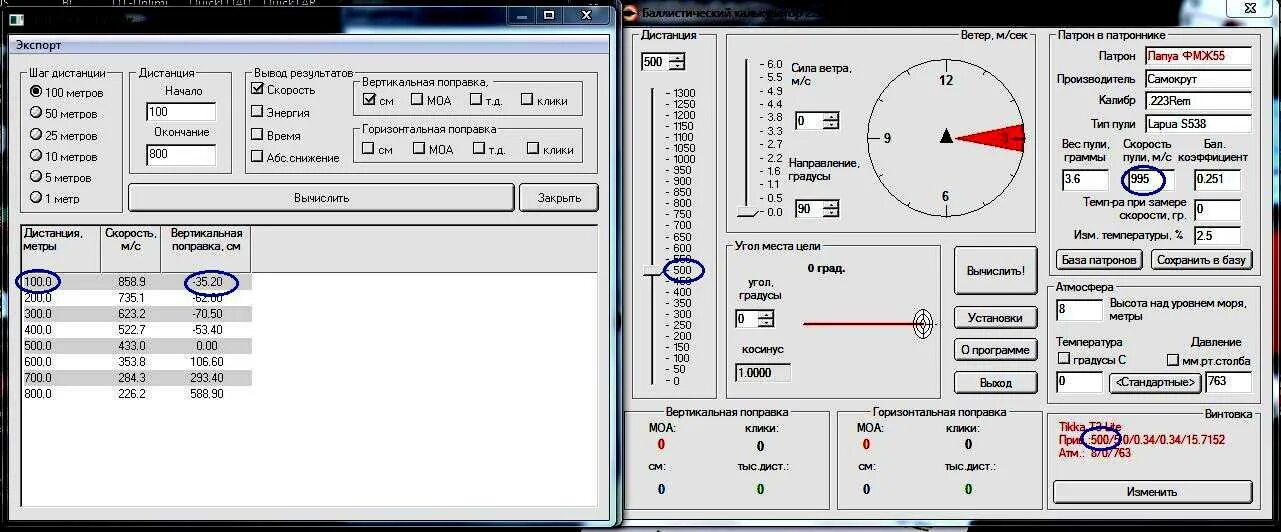Click the vertical distance slider handle

652,271
